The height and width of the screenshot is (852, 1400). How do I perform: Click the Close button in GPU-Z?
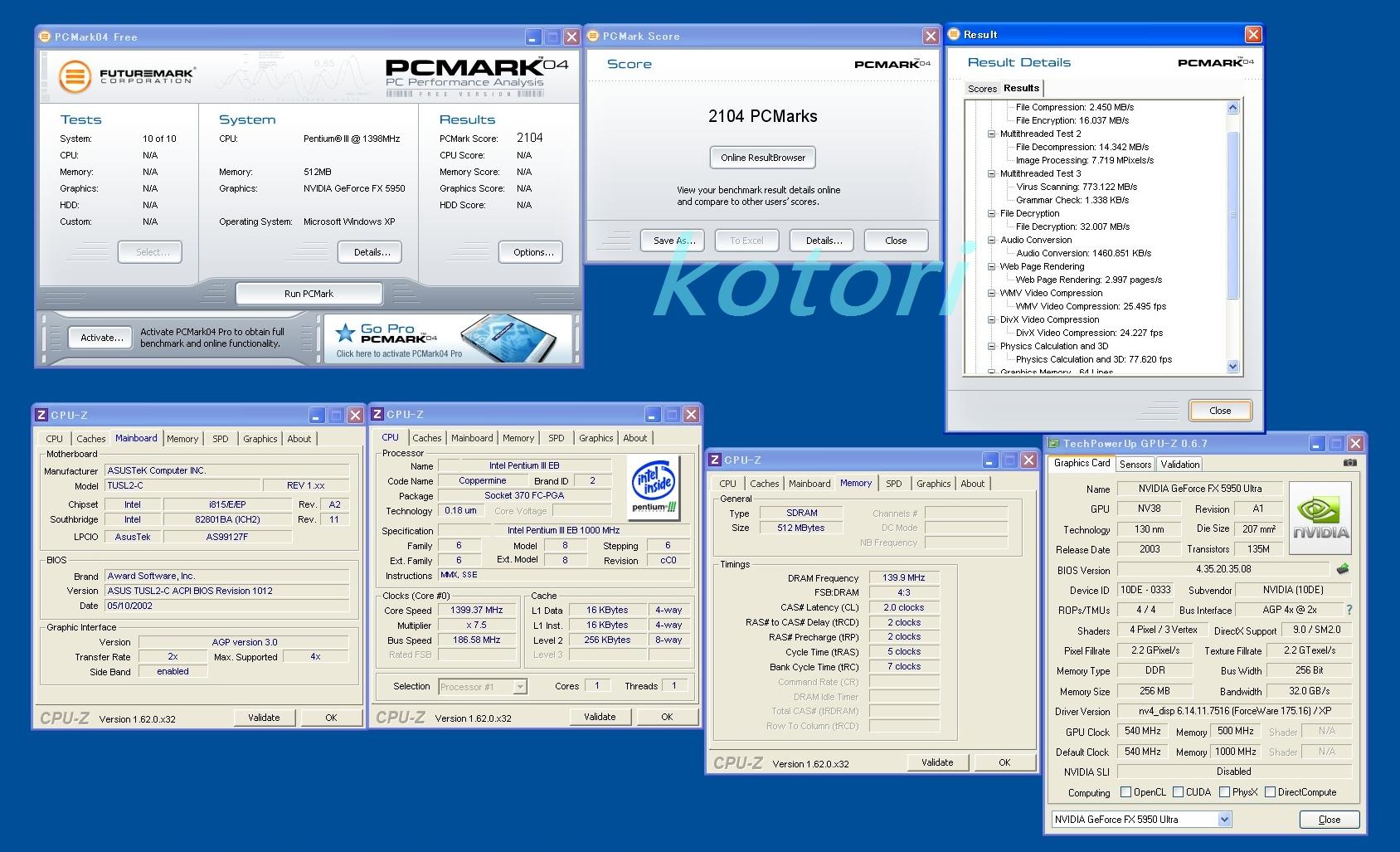[x=1330, y=820]
